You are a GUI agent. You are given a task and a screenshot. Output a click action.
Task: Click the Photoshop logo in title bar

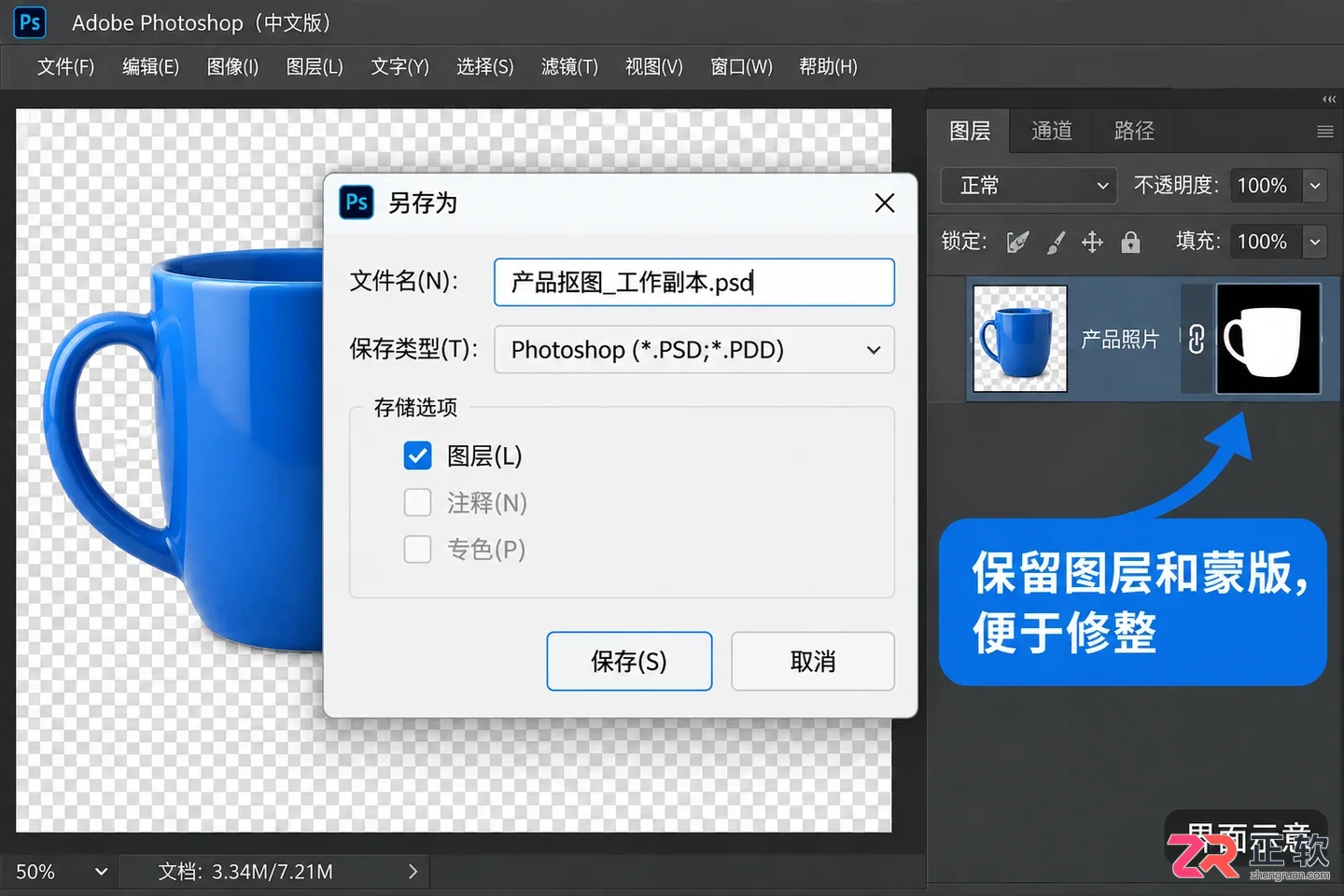click(30, 22)
